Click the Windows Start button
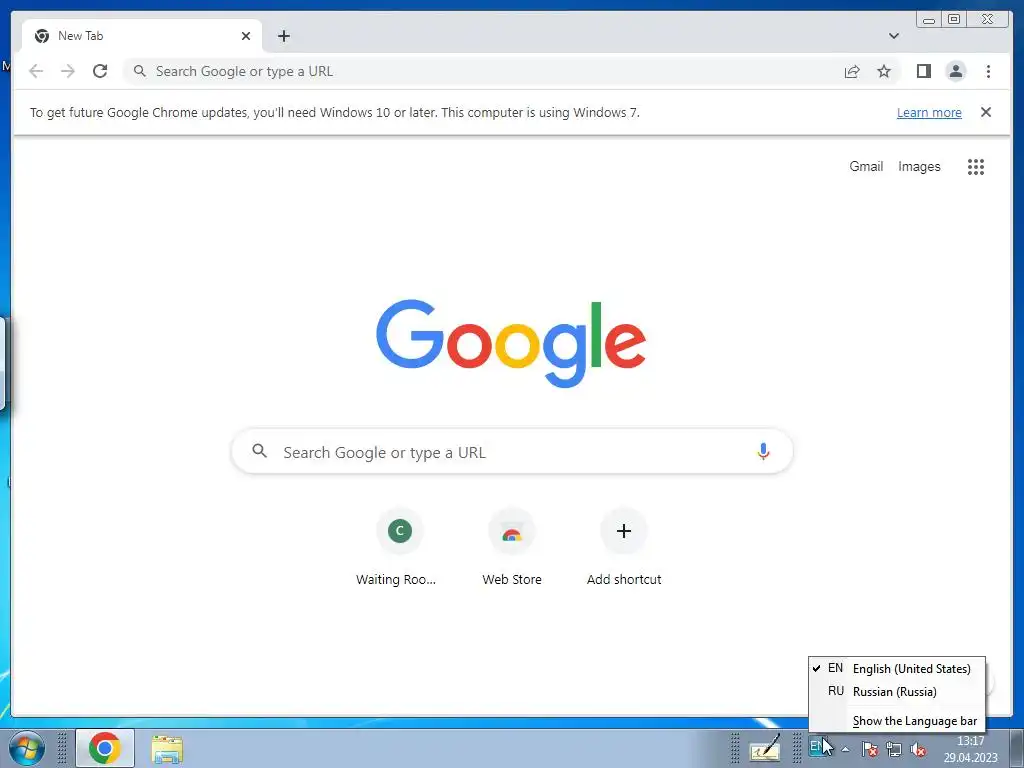Image resolution: width=1024 pixels, height=768 pixels. 27,748
